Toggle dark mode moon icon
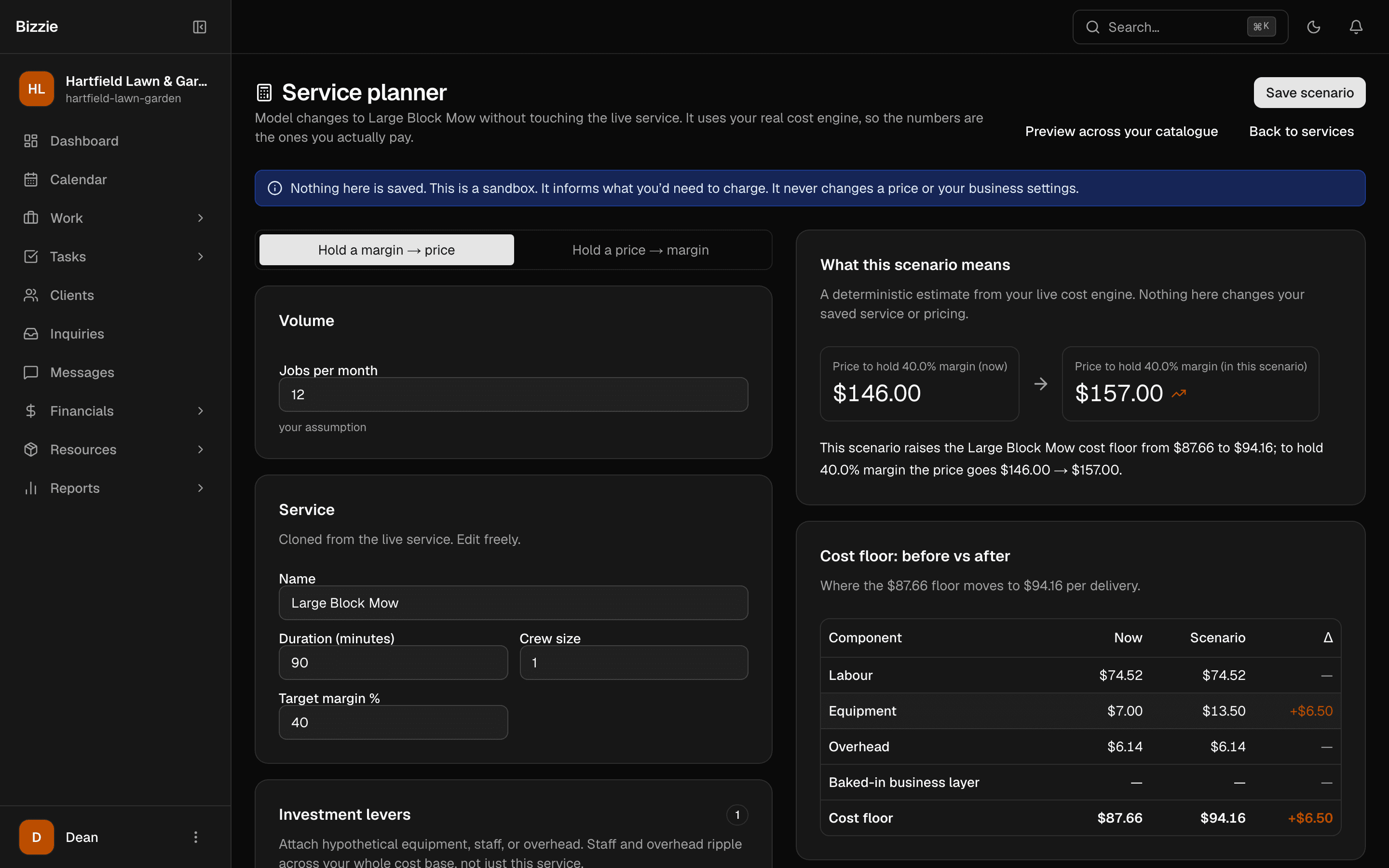Screen dimensions: 1389x868 coord(1313,27)
